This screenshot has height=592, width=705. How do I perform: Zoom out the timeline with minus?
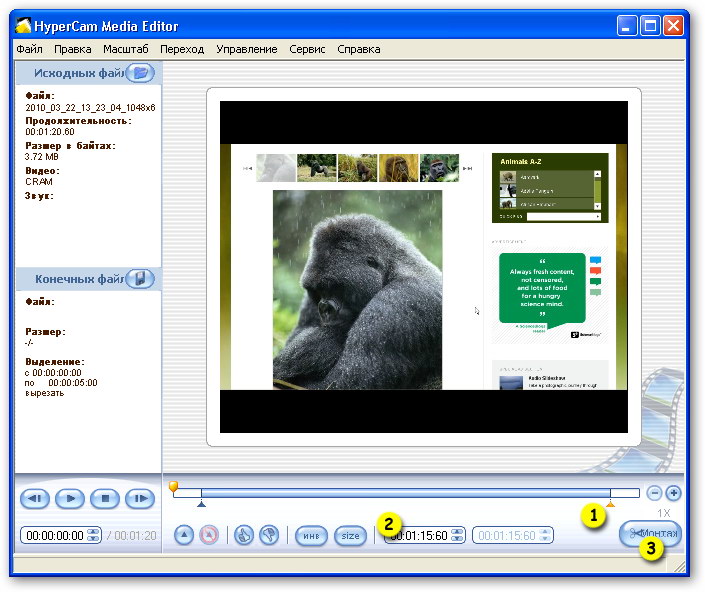click(654, 493)
